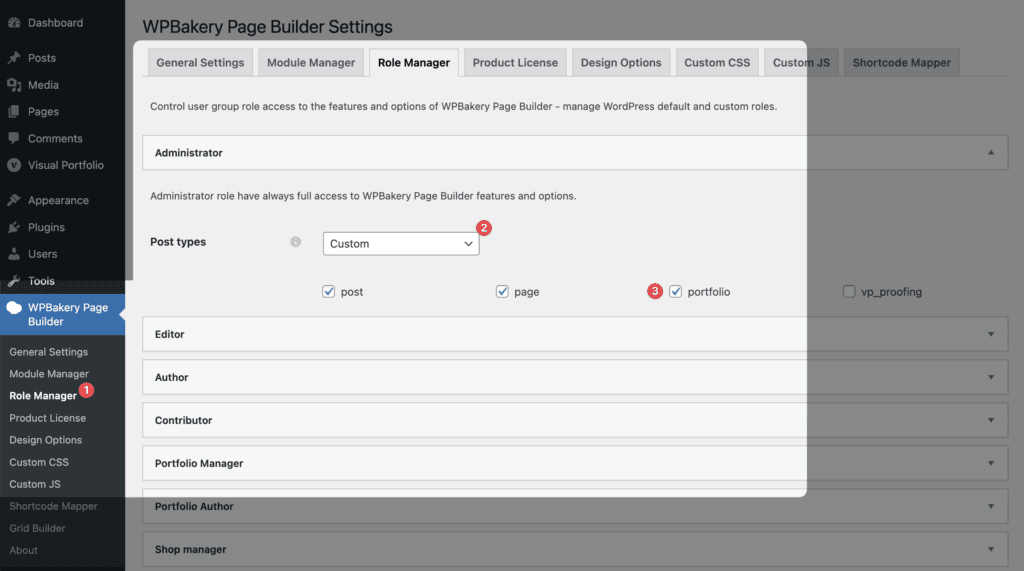1024x571 pixels.
Task: Click Design Options submenu link
Action: click(x=46, y=440)
